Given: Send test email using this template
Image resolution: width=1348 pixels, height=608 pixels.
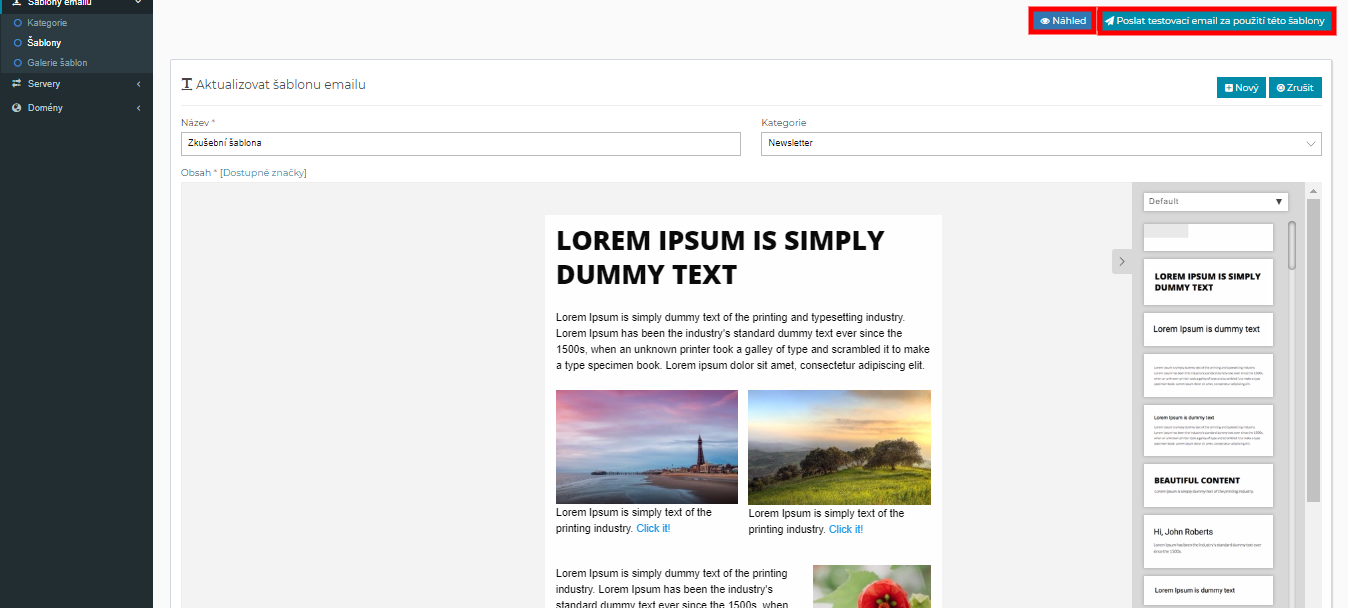Looking at the screenshot, I should 1217,21.
